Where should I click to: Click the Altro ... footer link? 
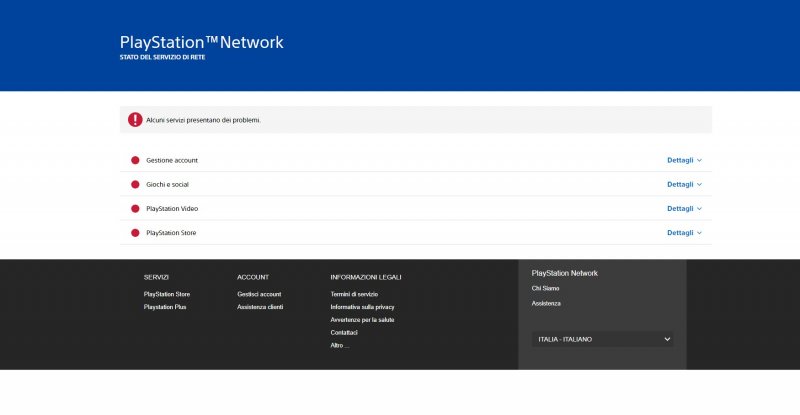(x=340, y=345)
